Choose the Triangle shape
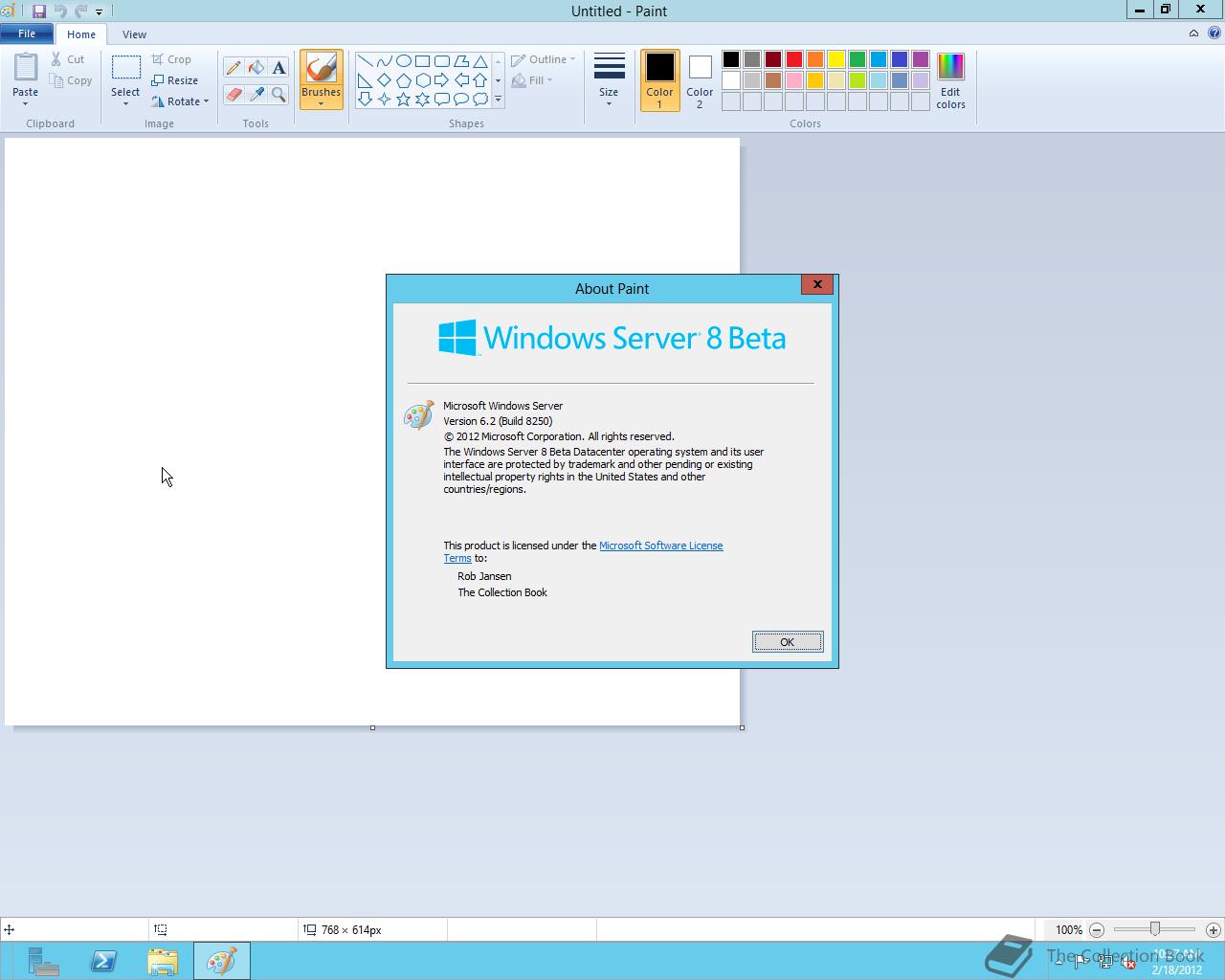 click(x=480, y=61)
